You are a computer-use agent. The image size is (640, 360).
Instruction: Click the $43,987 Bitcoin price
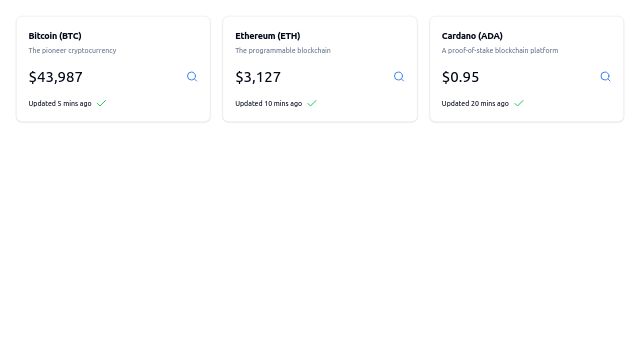tap(56, 77)
